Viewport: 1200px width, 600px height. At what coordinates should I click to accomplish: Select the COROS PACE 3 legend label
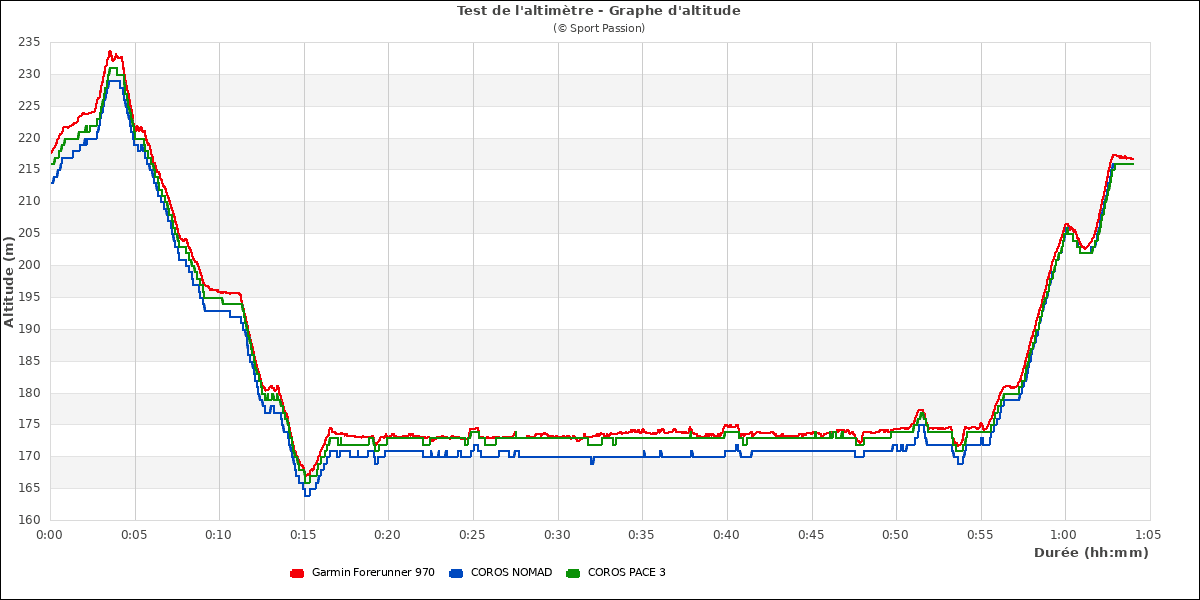pyautogui.click(x=626, y=573)
